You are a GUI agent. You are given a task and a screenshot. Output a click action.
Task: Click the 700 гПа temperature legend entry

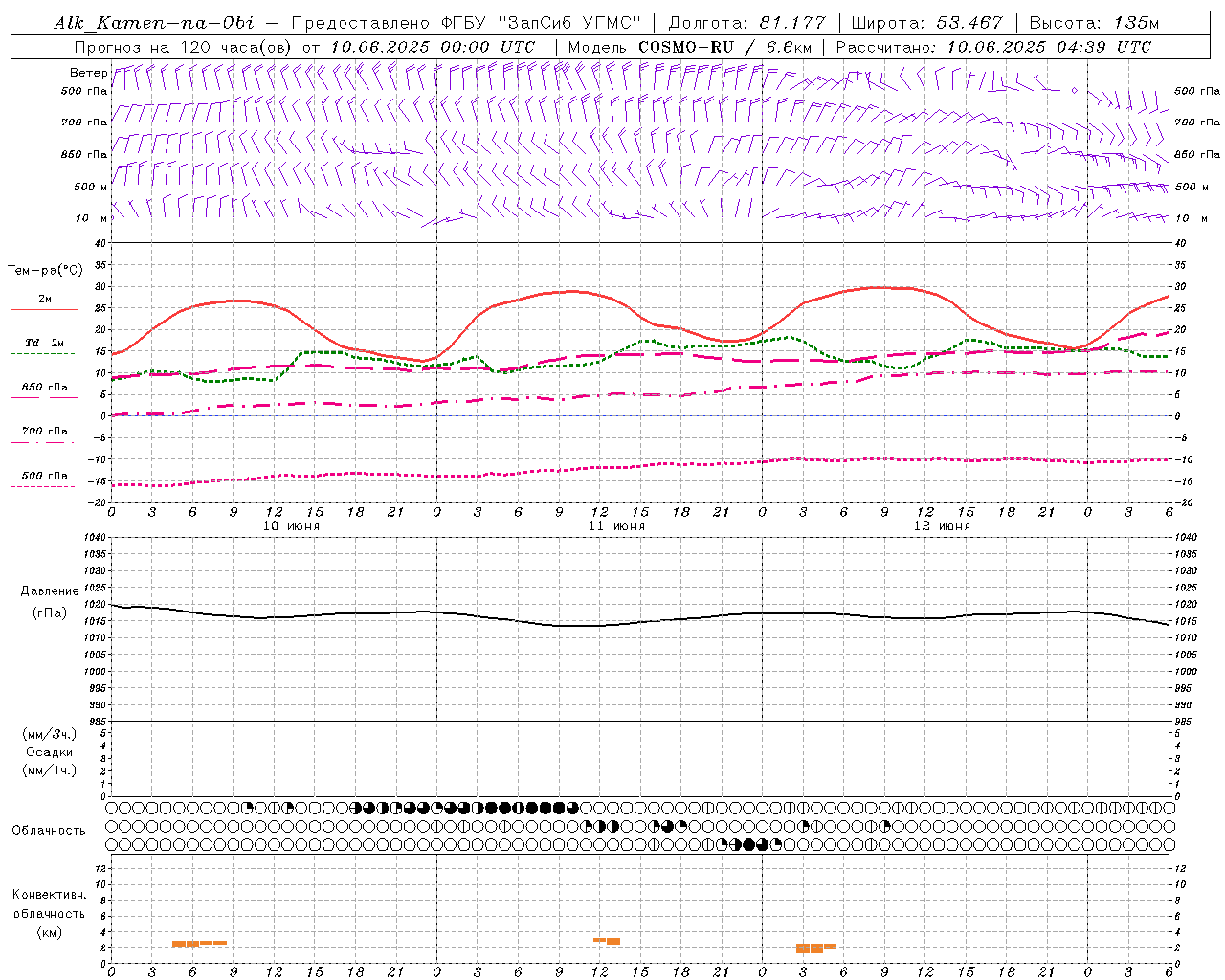click(x=45, y=431)
